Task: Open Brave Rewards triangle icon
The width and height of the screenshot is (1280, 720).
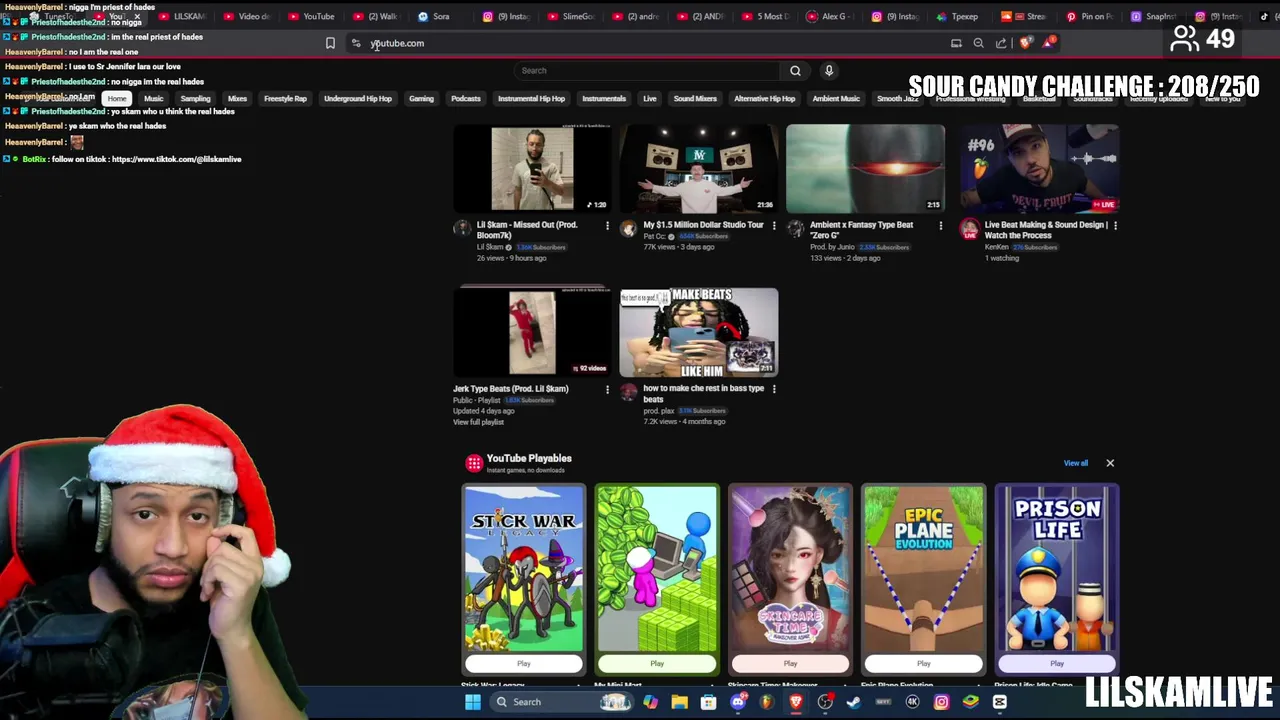Action: pos(1048,42)
